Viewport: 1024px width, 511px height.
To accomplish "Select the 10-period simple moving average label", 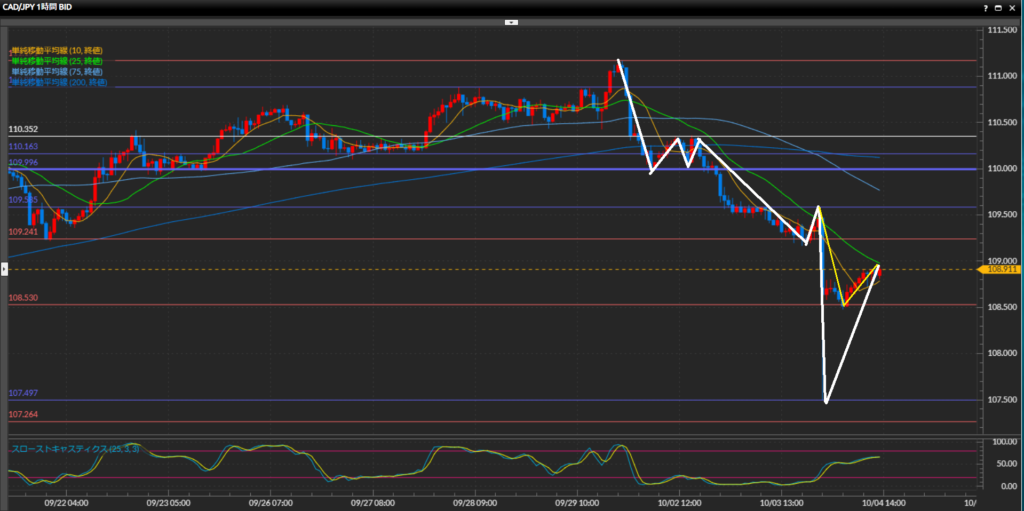I will pyautogui.click(x=57, y=50).
